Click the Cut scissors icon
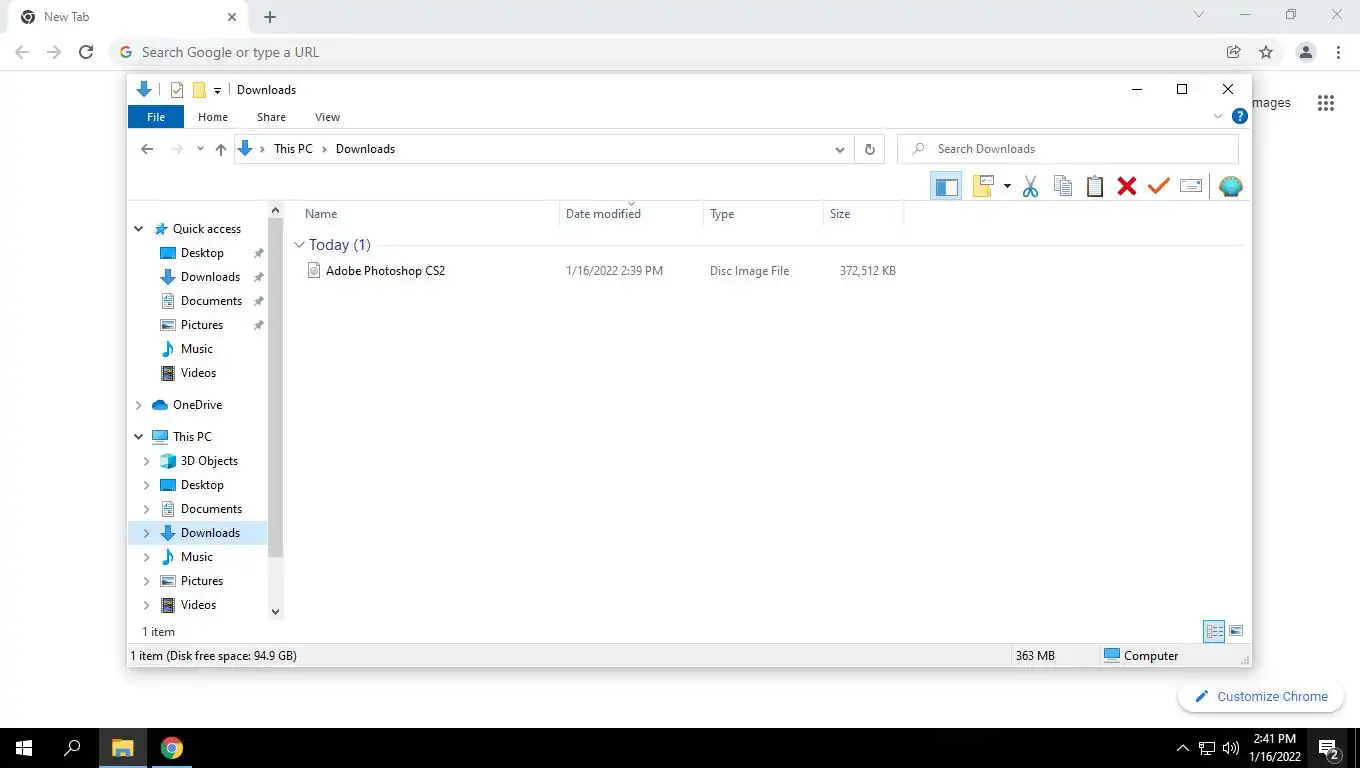Viewport: 1360px width, 768px height. coord(1030,186)
